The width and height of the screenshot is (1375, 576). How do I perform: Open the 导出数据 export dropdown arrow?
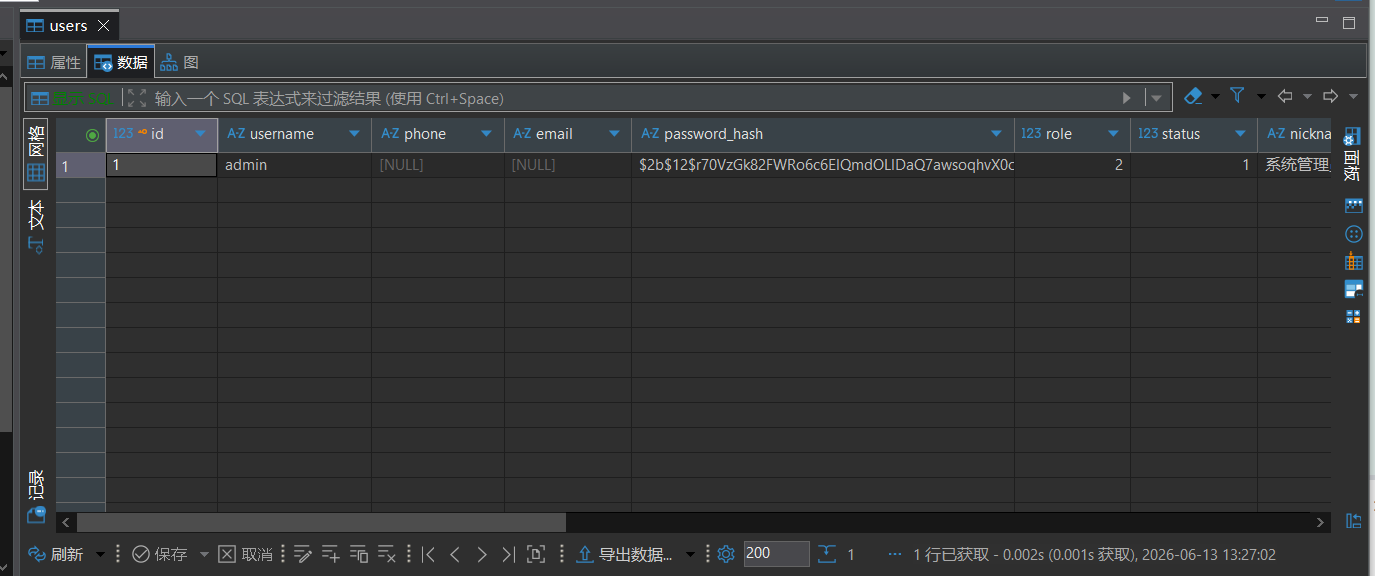[x=690, y=554]
